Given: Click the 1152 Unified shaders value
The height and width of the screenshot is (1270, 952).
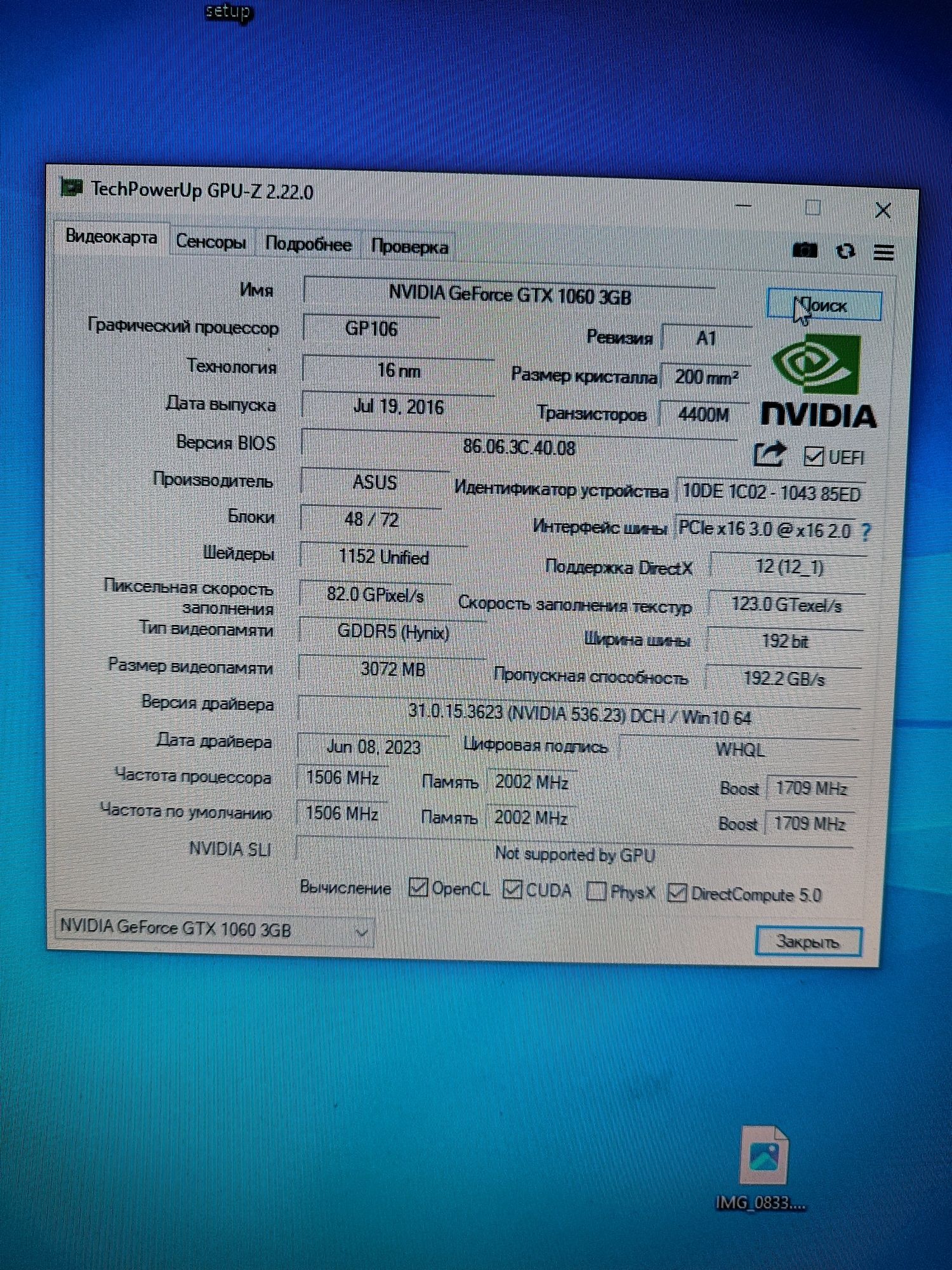Looking at the screenshot, I should point(383,557).
